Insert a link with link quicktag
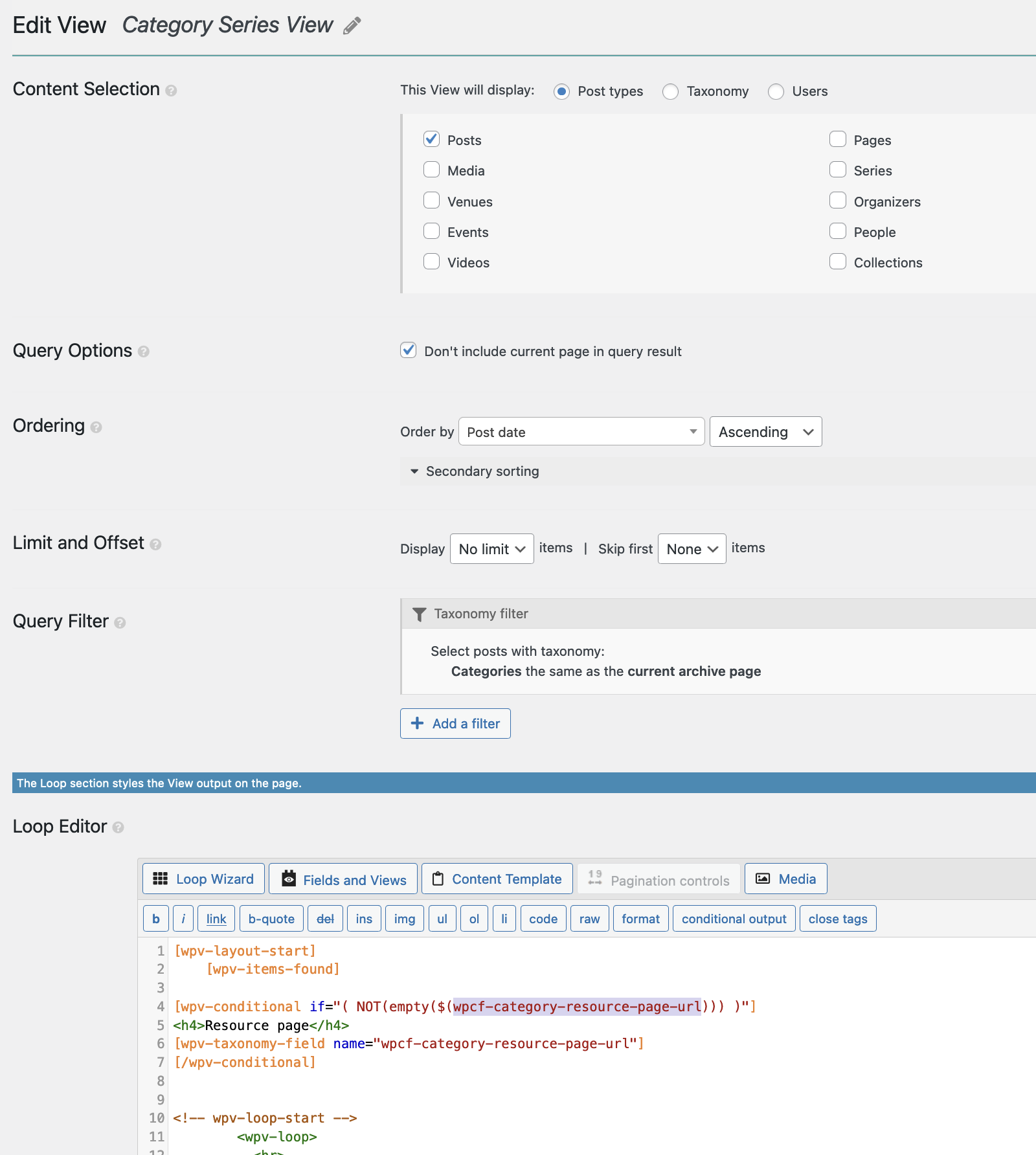This screenshot has width=1036, height=1155. click(x=216, y=919)
